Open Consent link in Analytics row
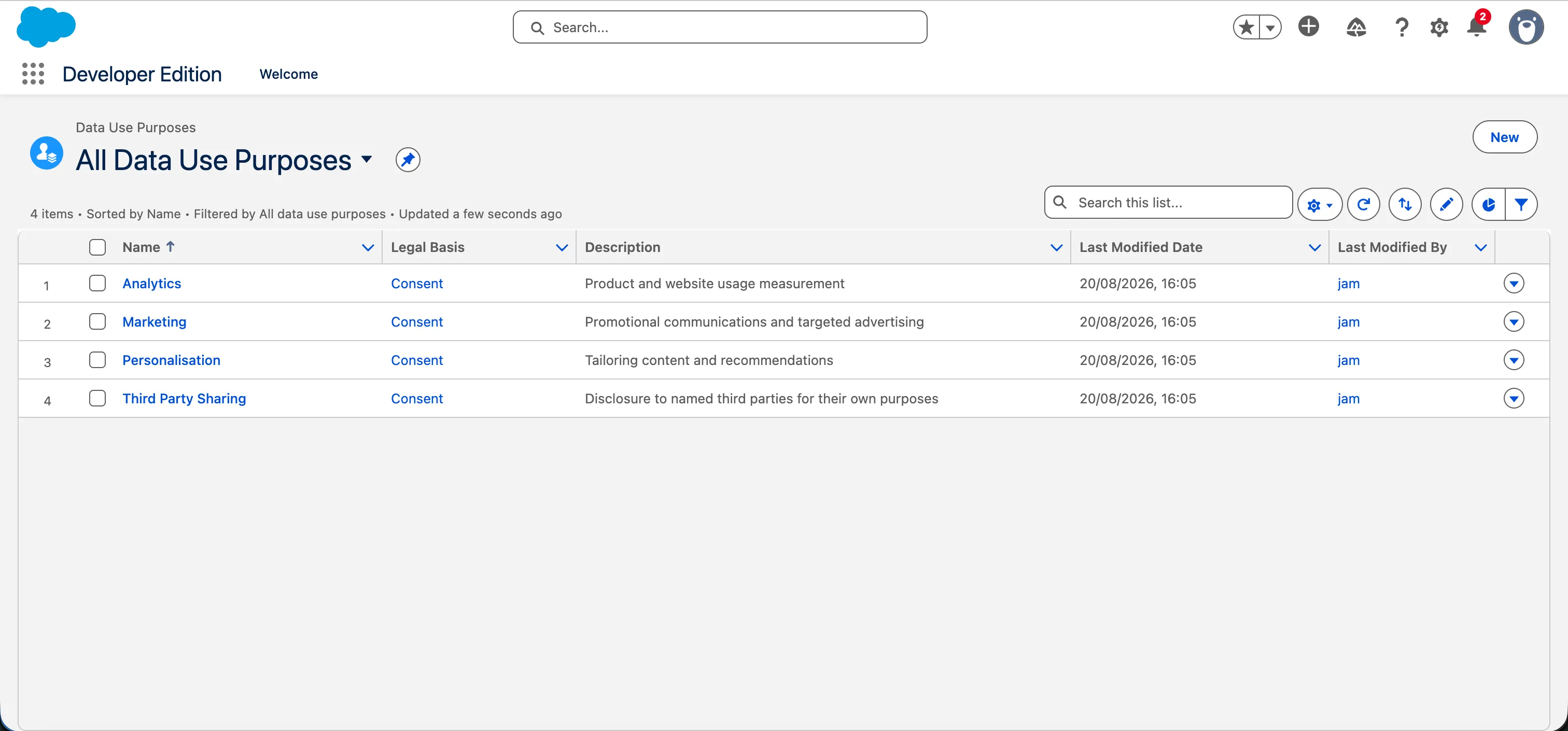Screen dimensions: 1568x731 pyautogui.click(x=417, y=284)
